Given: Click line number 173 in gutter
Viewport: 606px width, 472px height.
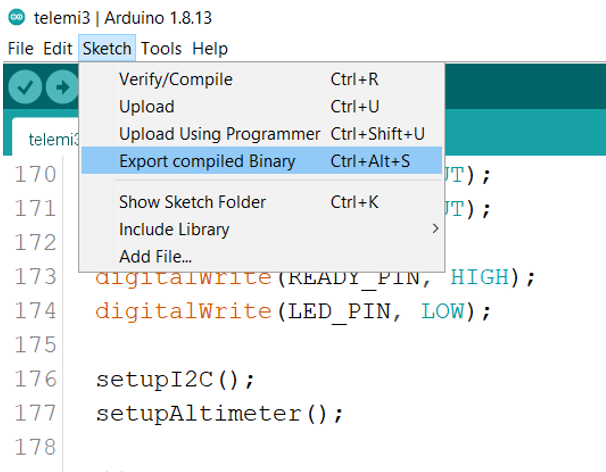Looking at the screenshot, I should click(x=36, y=276).
